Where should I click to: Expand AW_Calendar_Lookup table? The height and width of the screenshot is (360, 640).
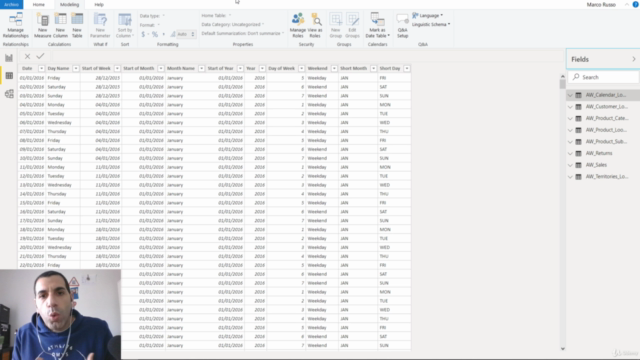pyautogui.click(x=570, y=95)
